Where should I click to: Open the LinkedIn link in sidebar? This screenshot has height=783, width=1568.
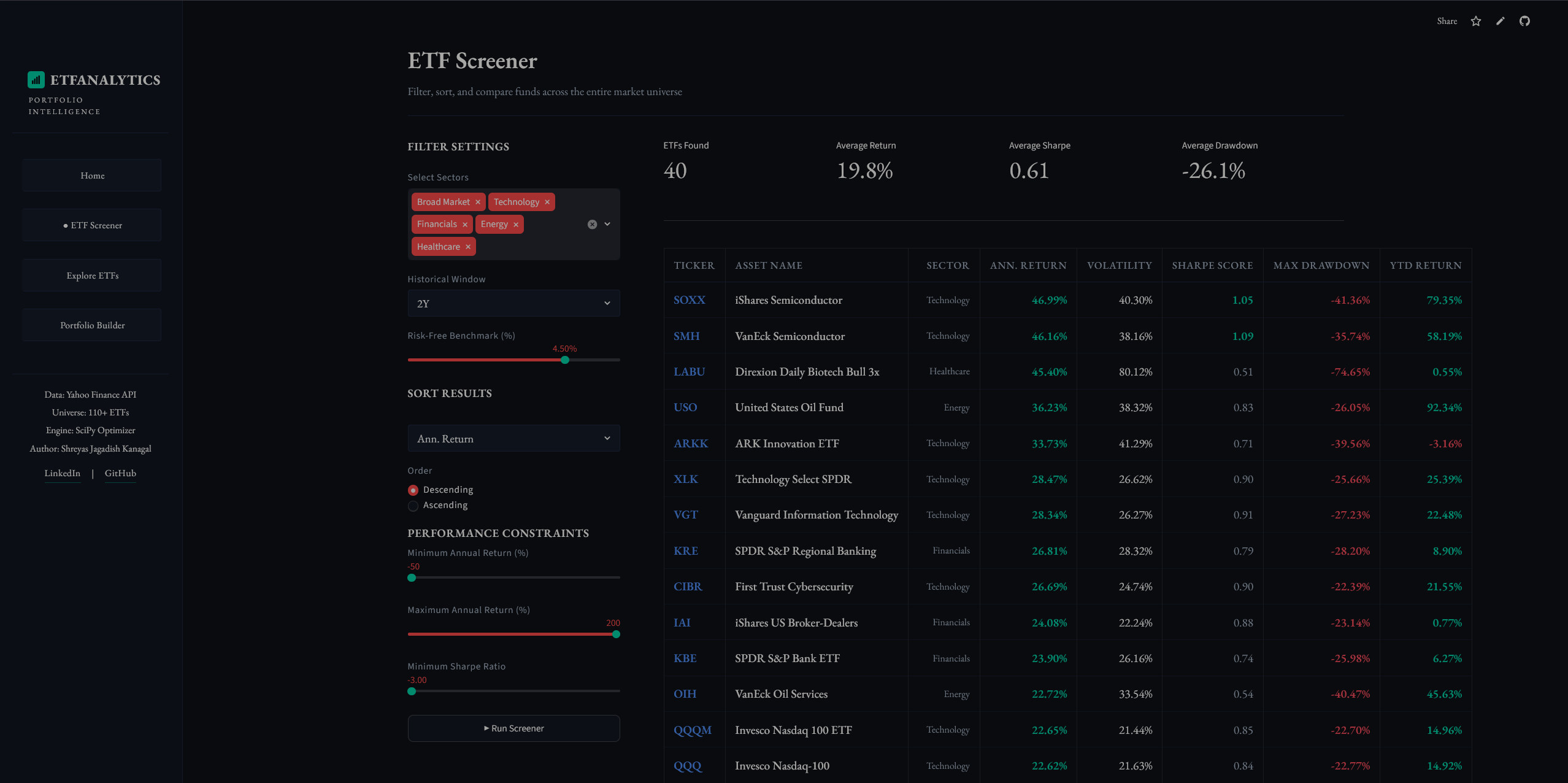(62, 473)
